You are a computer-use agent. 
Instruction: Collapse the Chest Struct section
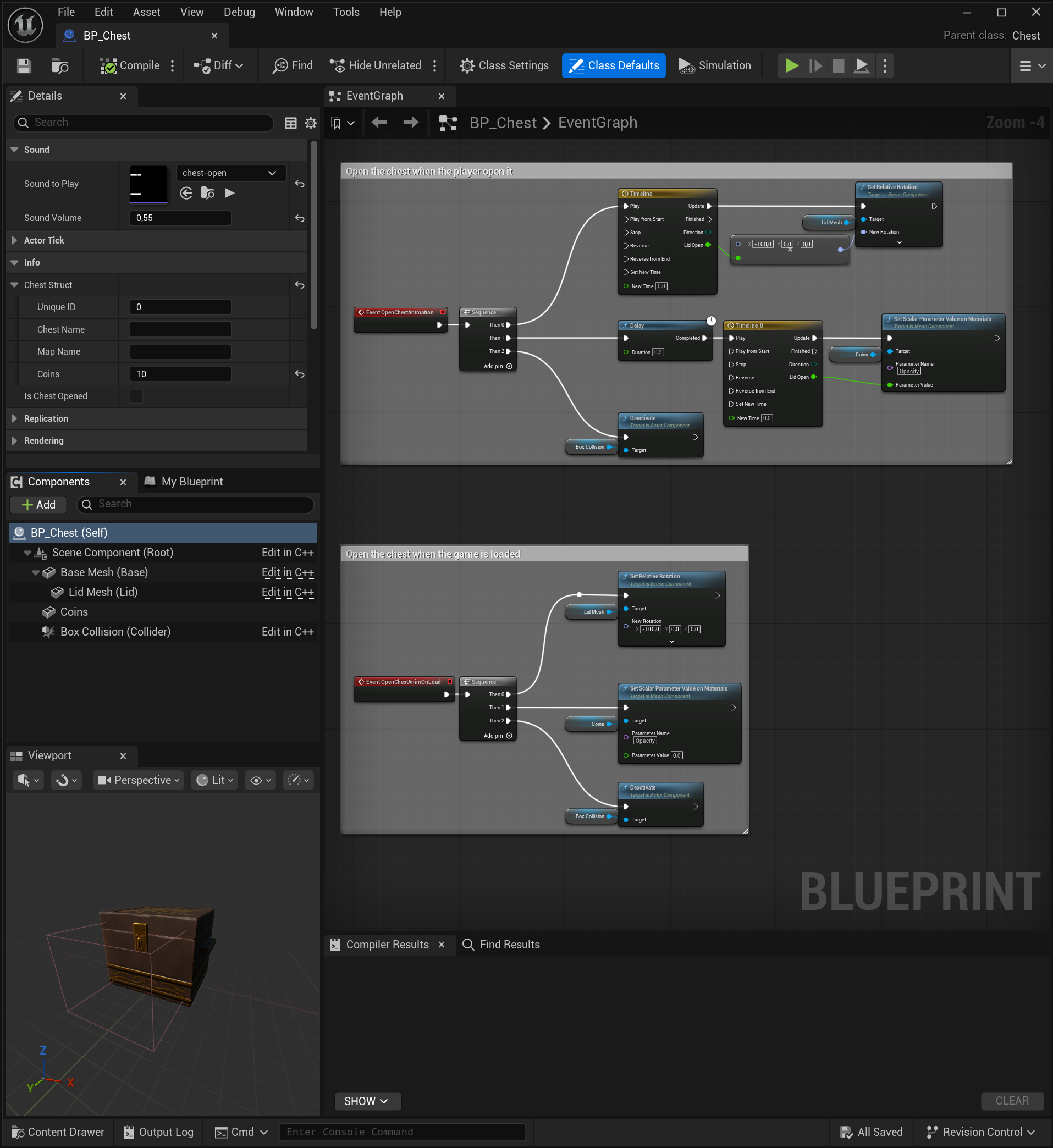click(x=15, y=285)
